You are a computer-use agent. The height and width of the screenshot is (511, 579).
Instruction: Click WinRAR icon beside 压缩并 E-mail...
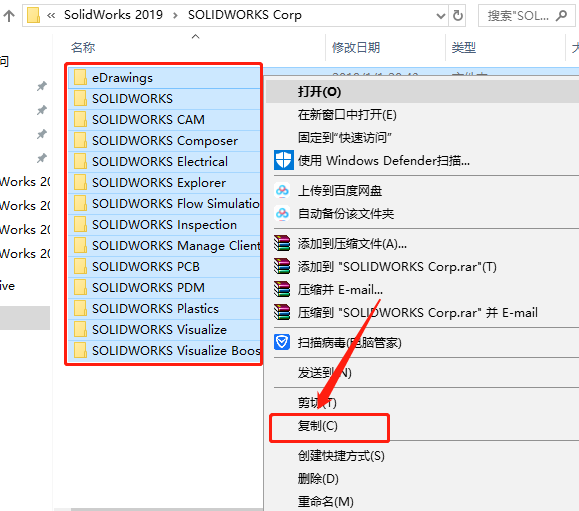click(x=282, y=289)
